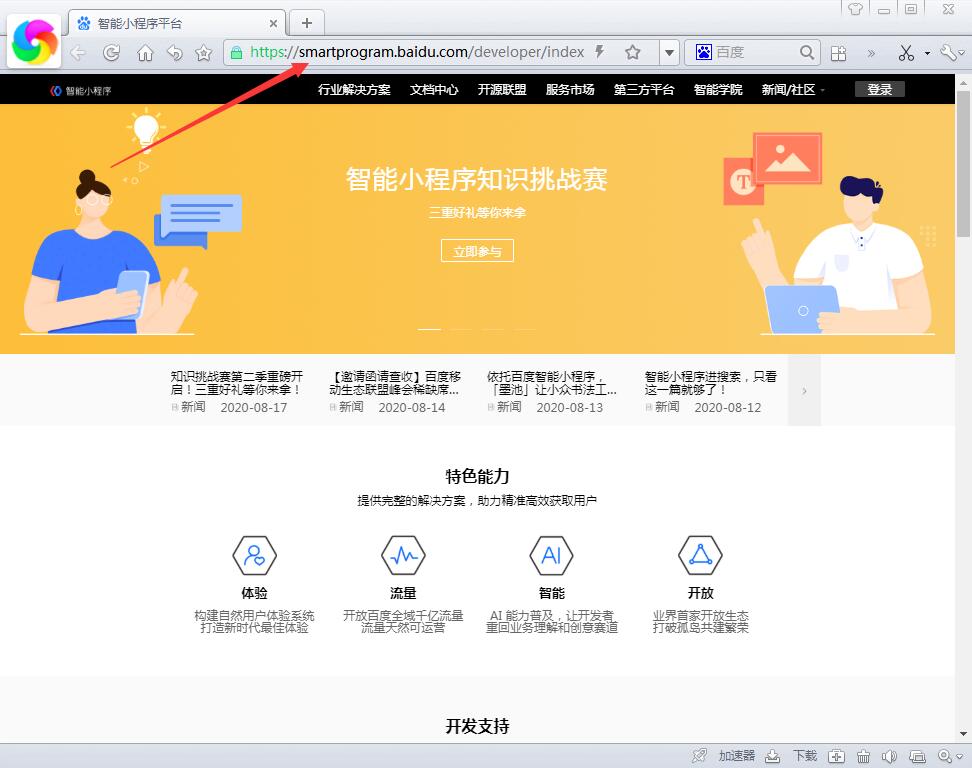Click the 加速器 rocket icon
The image size is (972, 768).
(699, 756)
